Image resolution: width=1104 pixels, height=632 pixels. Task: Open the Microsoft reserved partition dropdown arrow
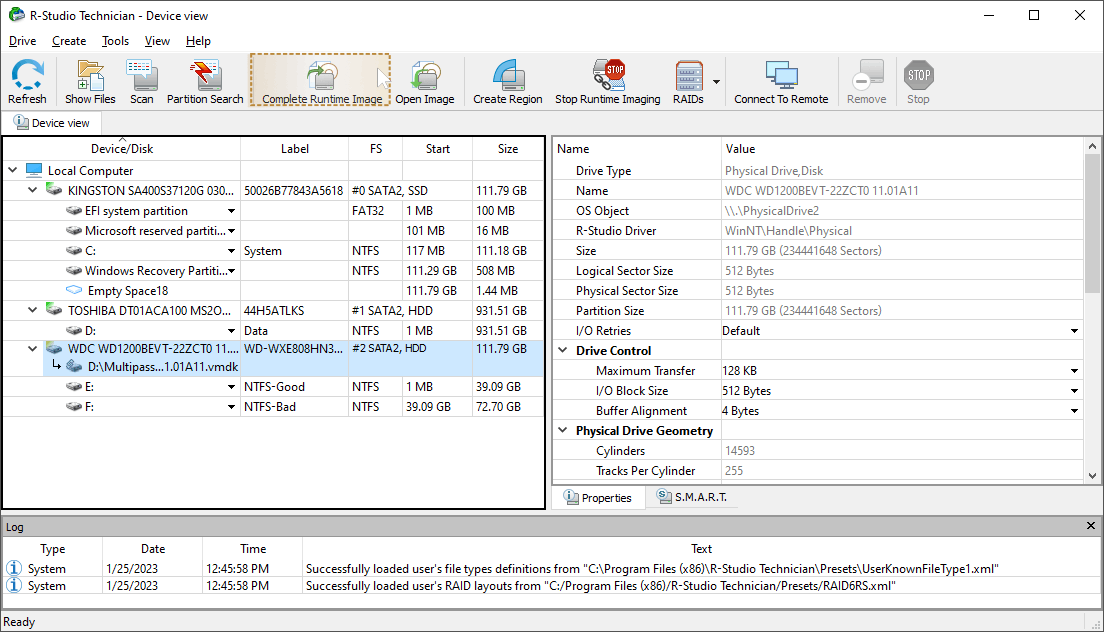click(231, 231)
